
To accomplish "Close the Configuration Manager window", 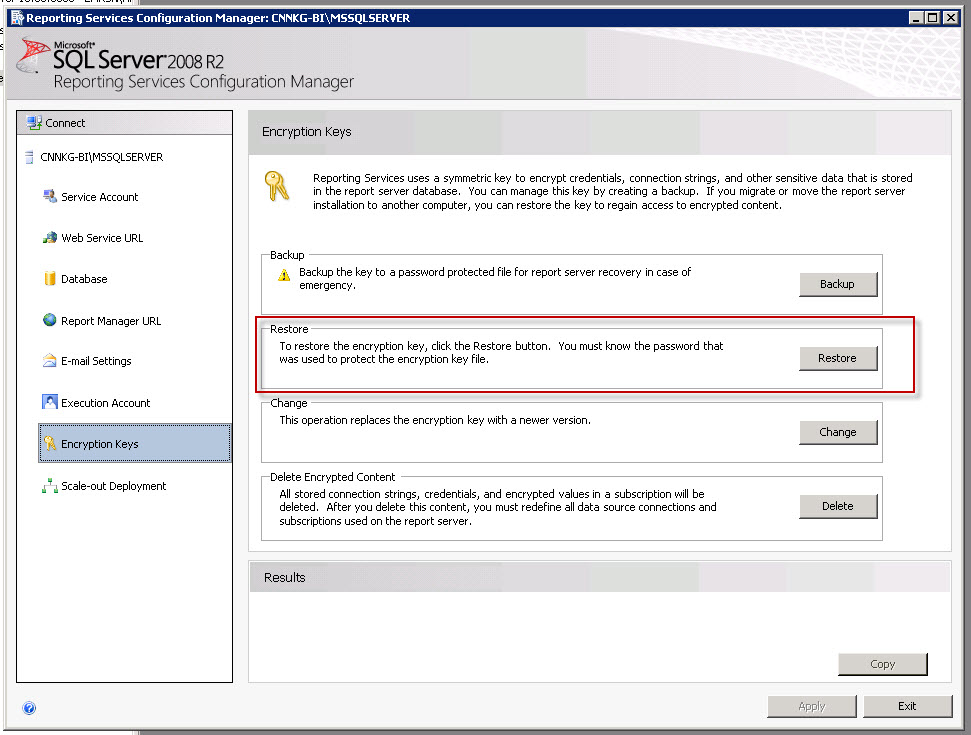I will pos(951,17).
